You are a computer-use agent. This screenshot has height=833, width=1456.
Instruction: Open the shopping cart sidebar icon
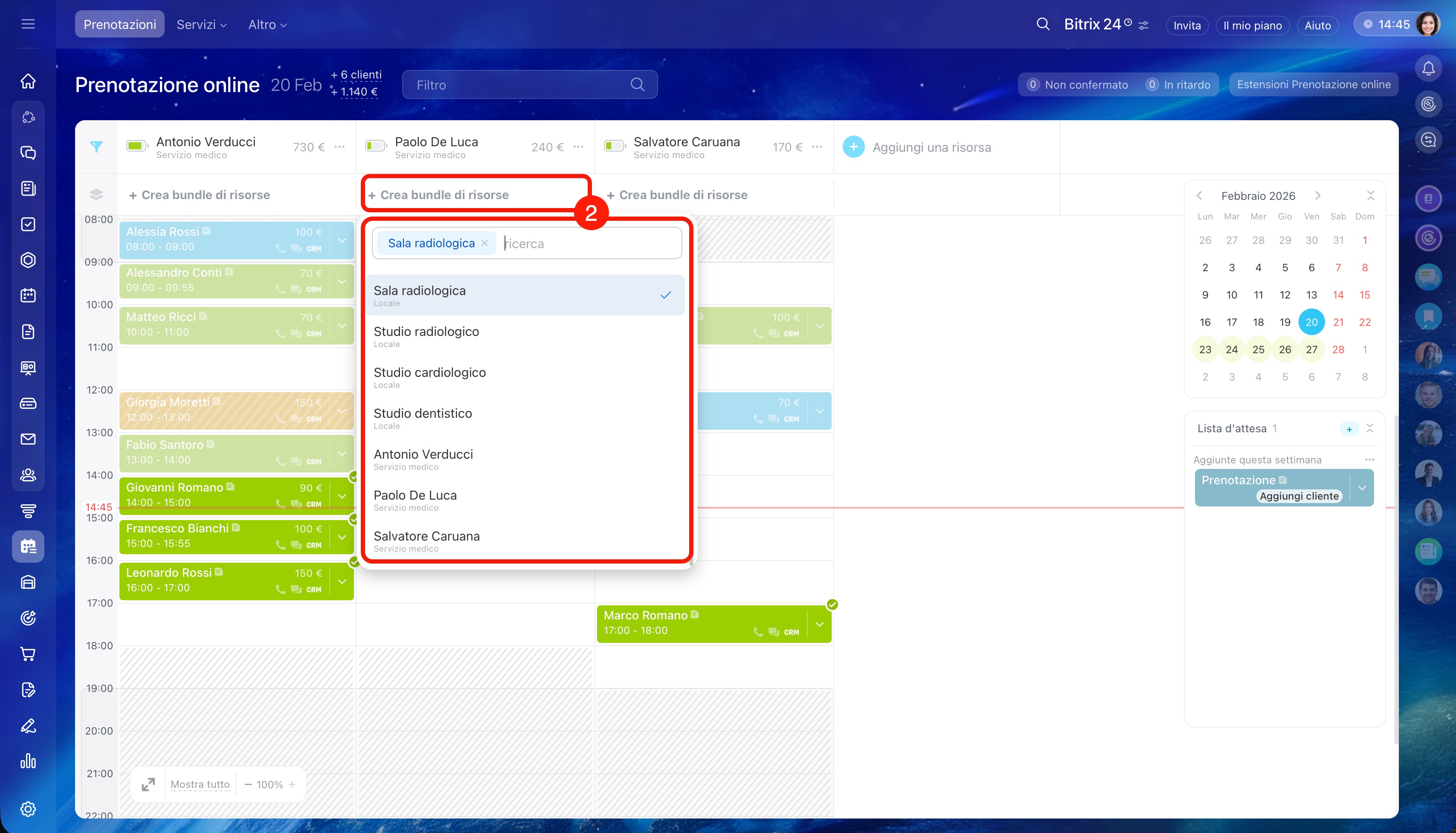coord(28,654)
